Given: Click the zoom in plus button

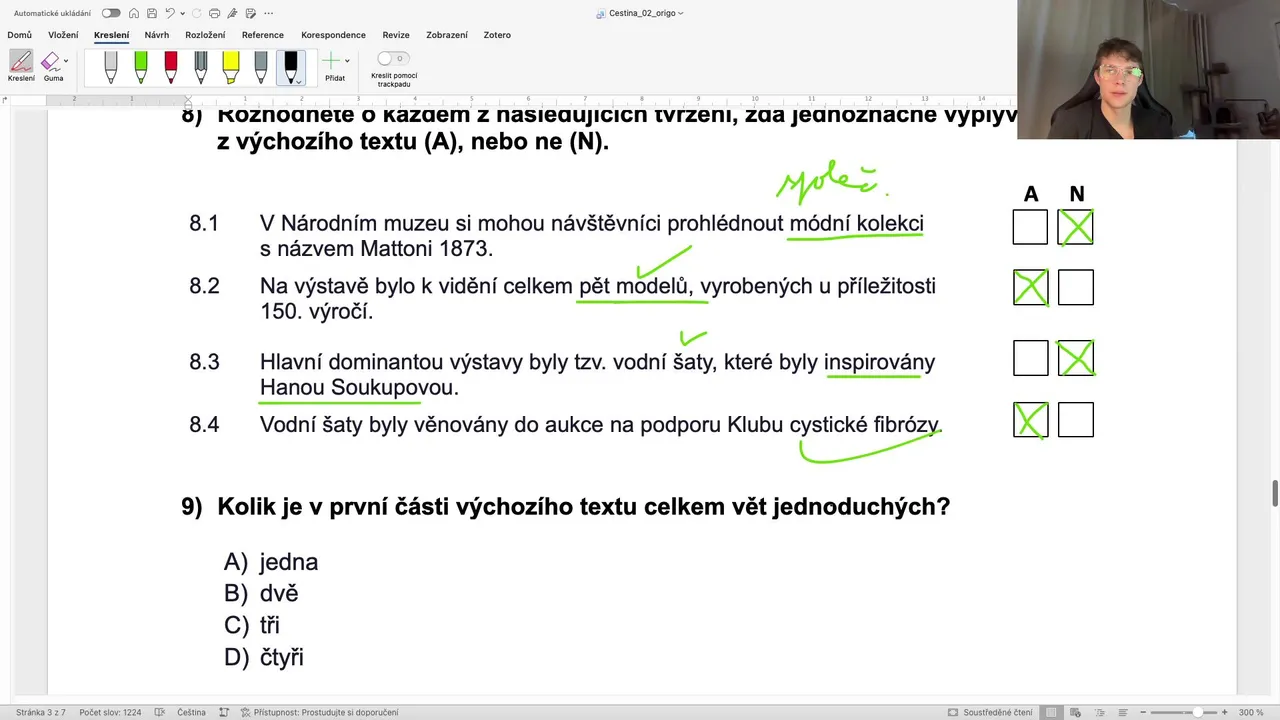Looking at the screenshot, I should (1225, 712).
